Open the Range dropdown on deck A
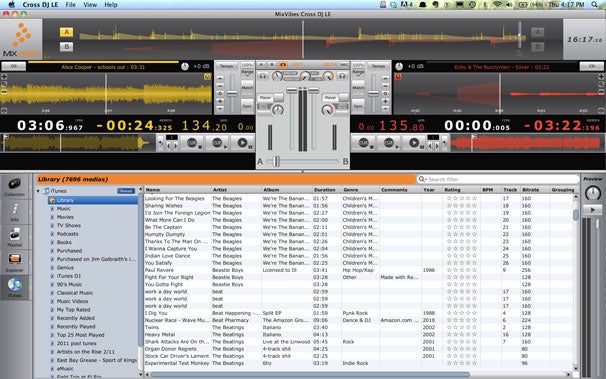This screenshot has width=606, height=379. click(x=247, y=72)
